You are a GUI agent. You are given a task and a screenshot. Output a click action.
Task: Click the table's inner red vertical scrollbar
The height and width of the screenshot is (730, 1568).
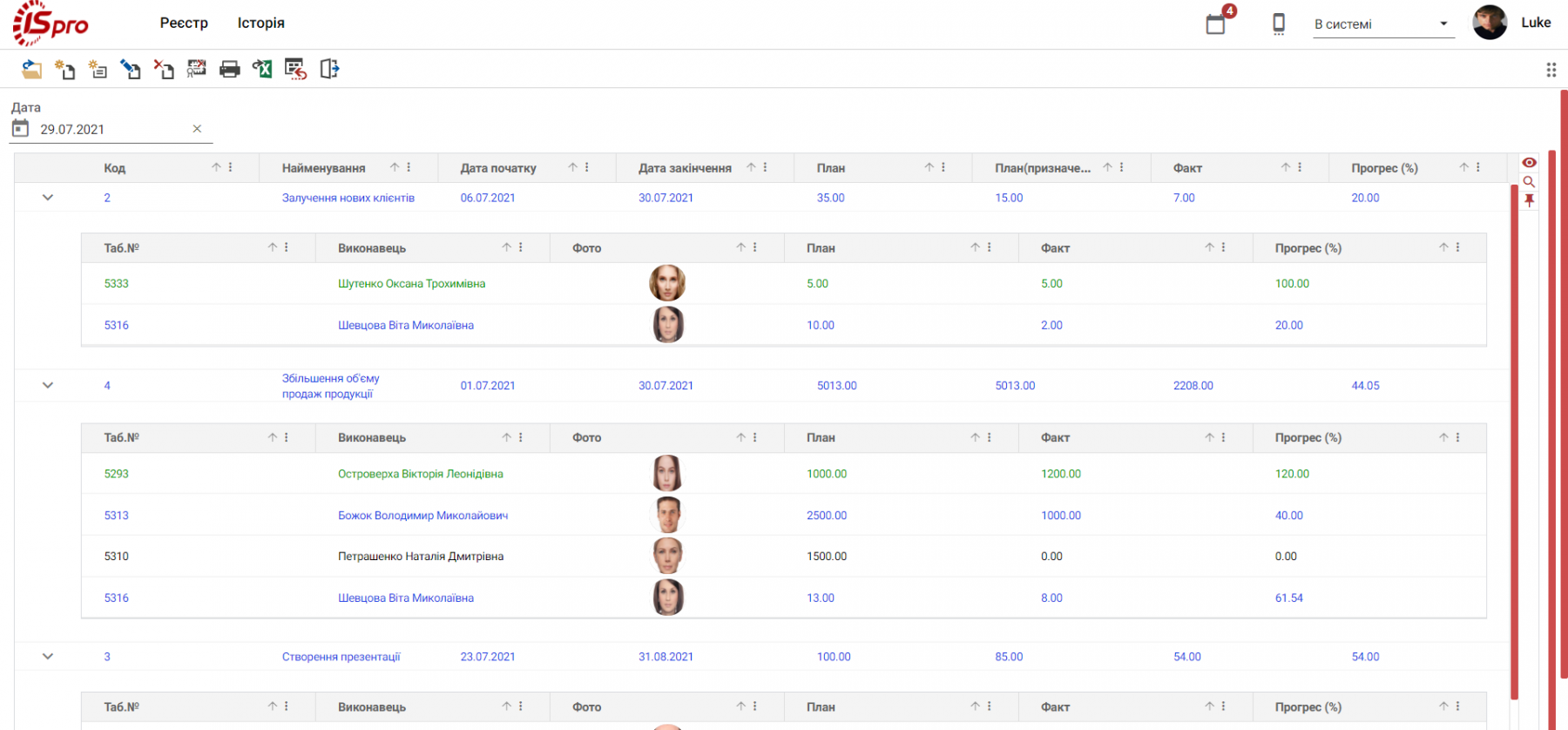pos(1514,442)
